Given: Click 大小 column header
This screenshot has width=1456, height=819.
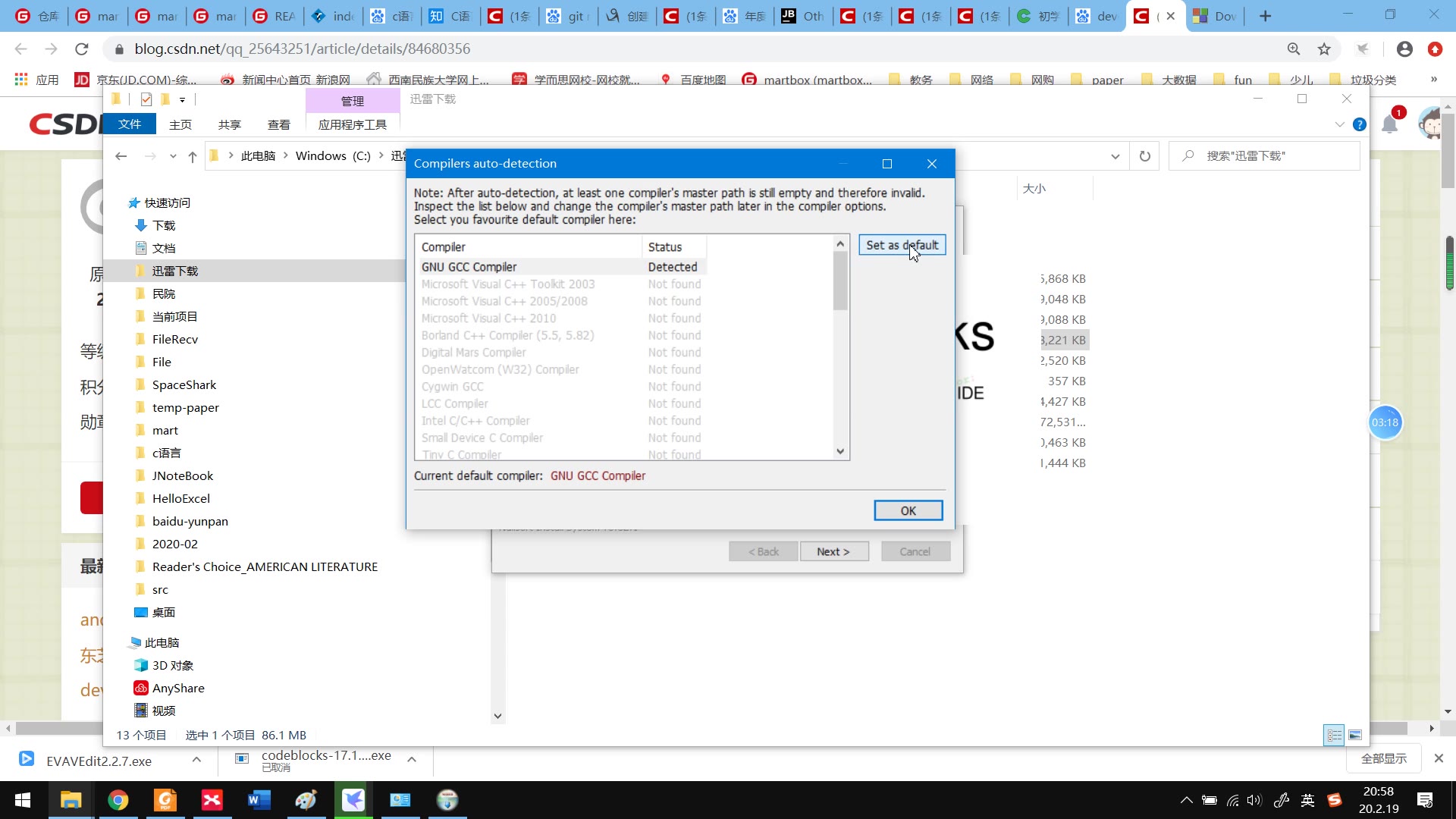Looking at the screenshot, I should tap(1055, 188).
